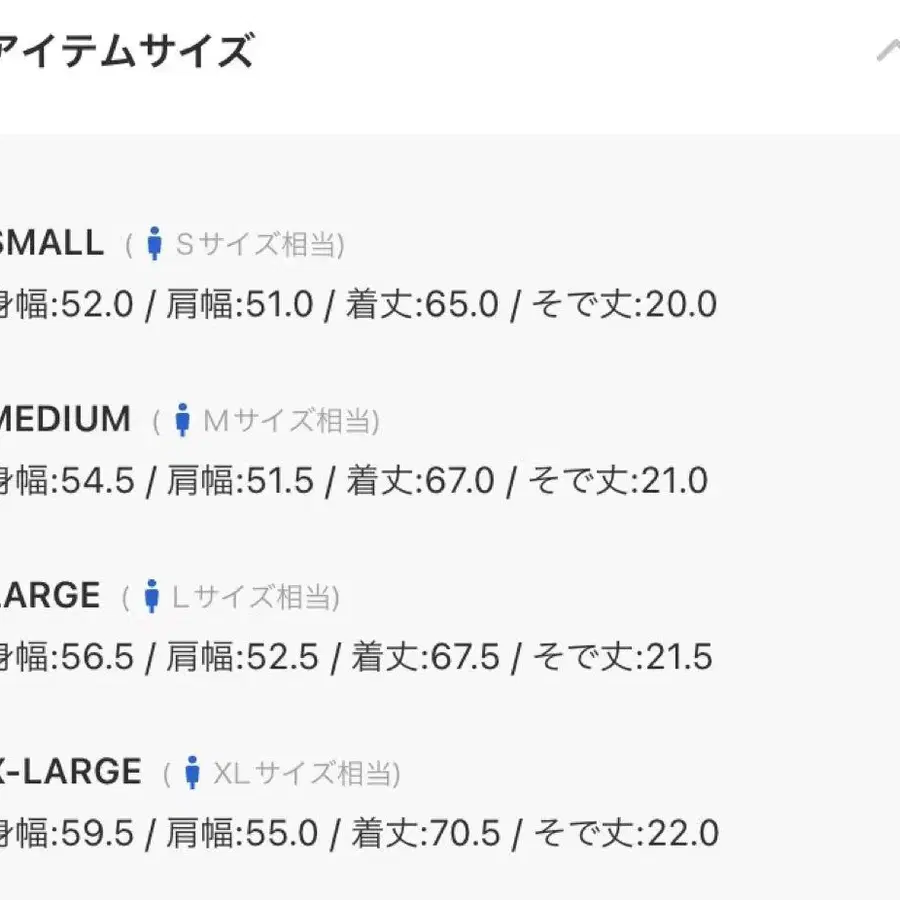Image resolution: width=900 pixels, height=900 pixels.
Task: Select the LARGE size label
Action: click(x=51, y=595)
